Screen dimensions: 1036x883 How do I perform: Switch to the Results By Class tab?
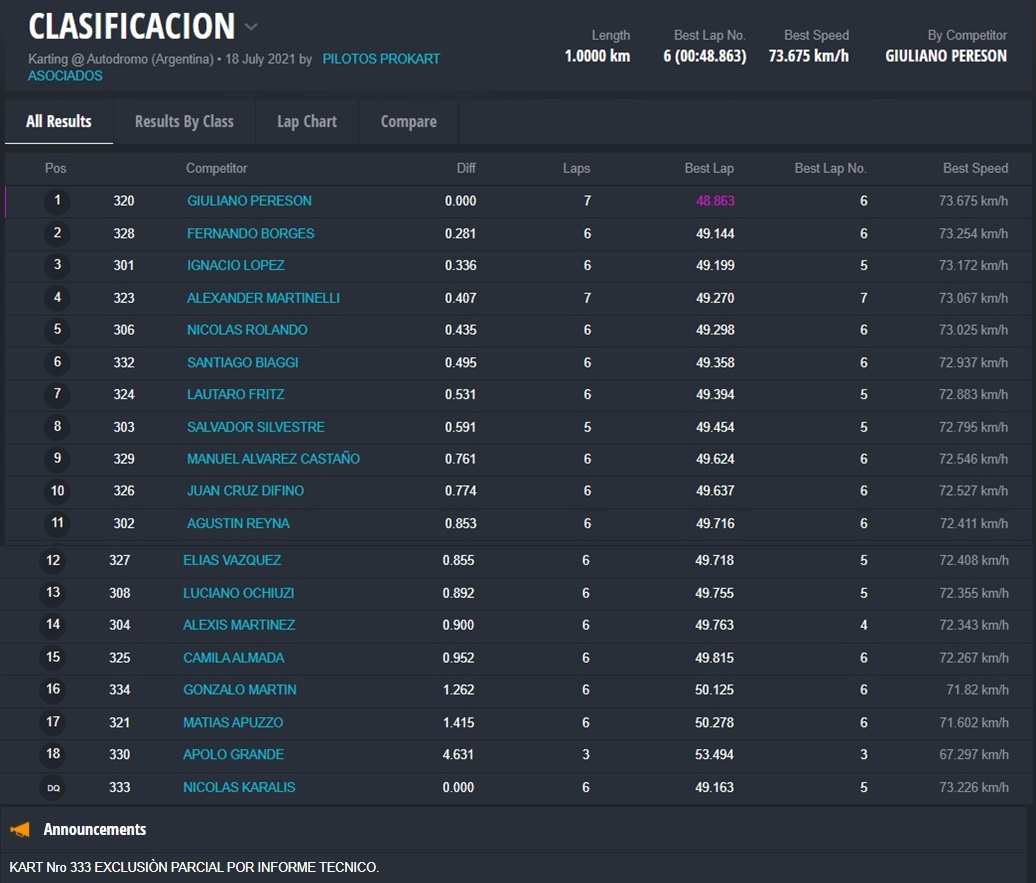184,122
